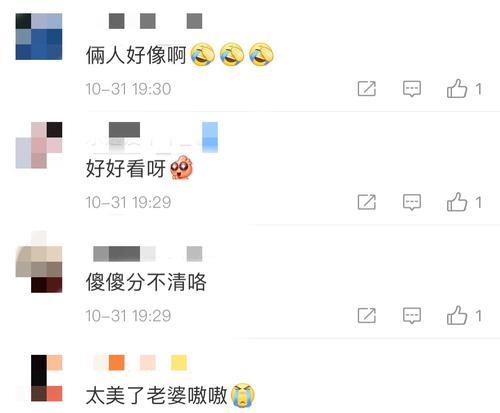Tap the 10-31 19:30 timestamp
This screenshot has width=500, height=413.
click(x=128, y=89)
